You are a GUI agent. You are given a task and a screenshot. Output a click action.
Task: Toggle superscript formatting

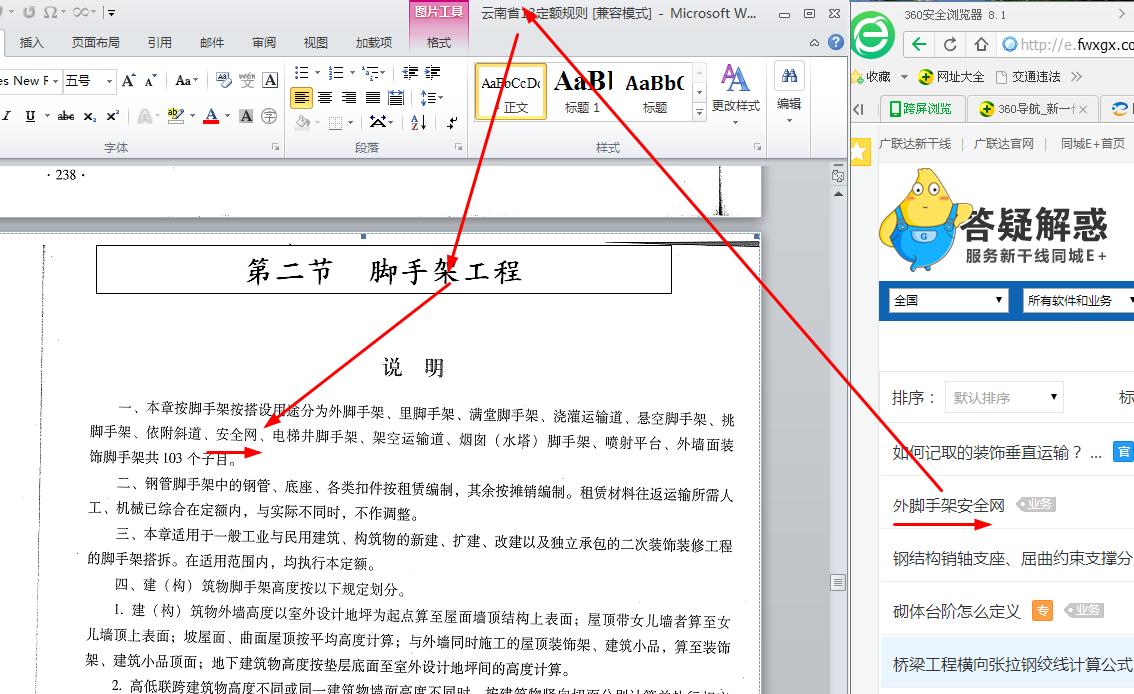pos(112,116)
